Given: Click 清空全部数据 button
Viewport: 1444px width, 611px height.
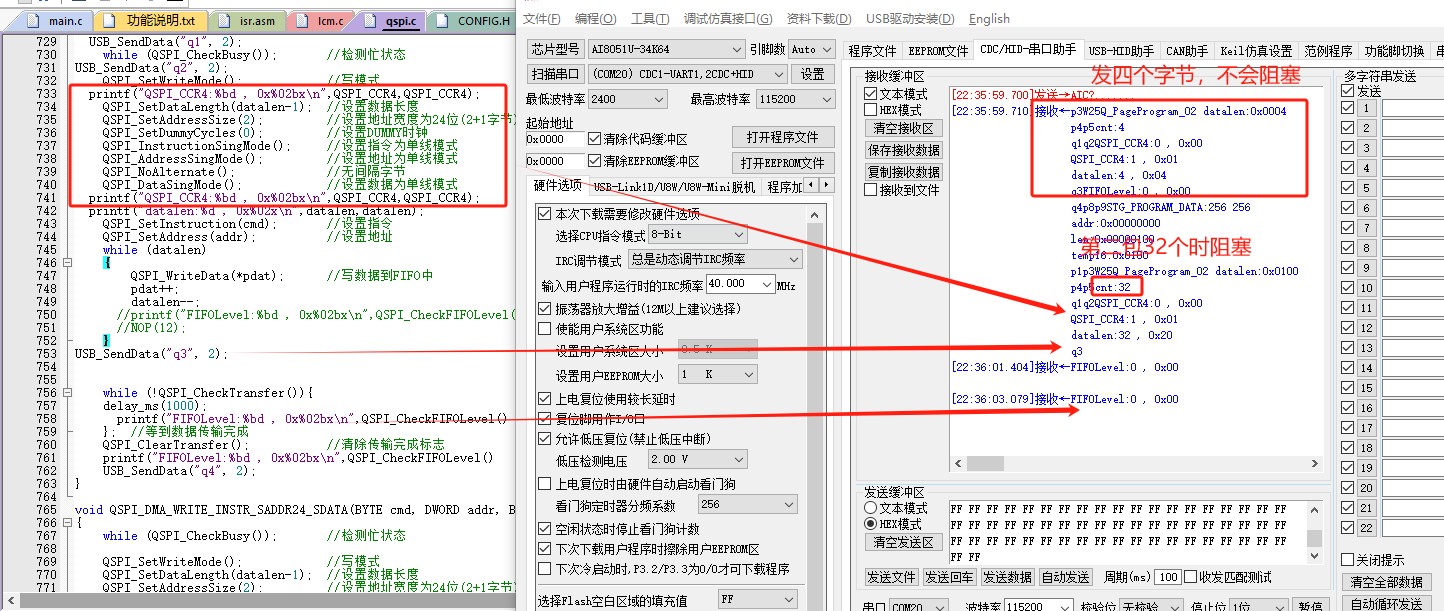Looking at the screenshot, I should 1386,582.
